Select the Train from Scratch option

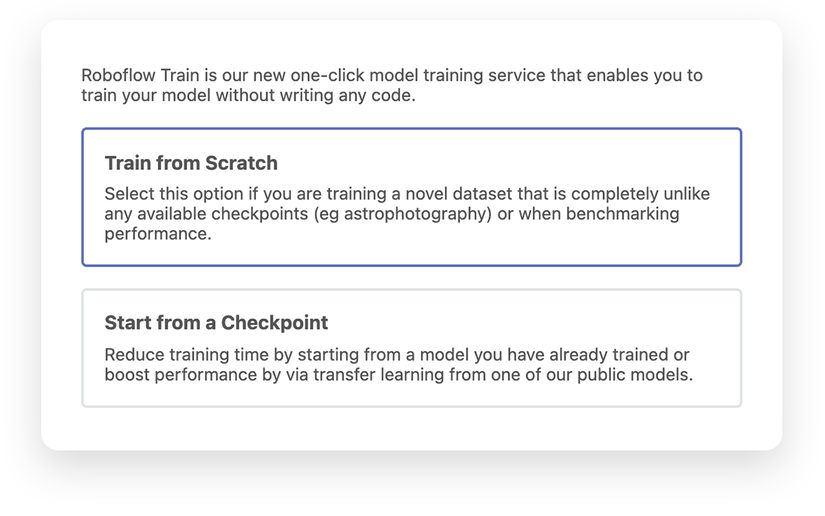pyautogui.click(x=411, y=197)
